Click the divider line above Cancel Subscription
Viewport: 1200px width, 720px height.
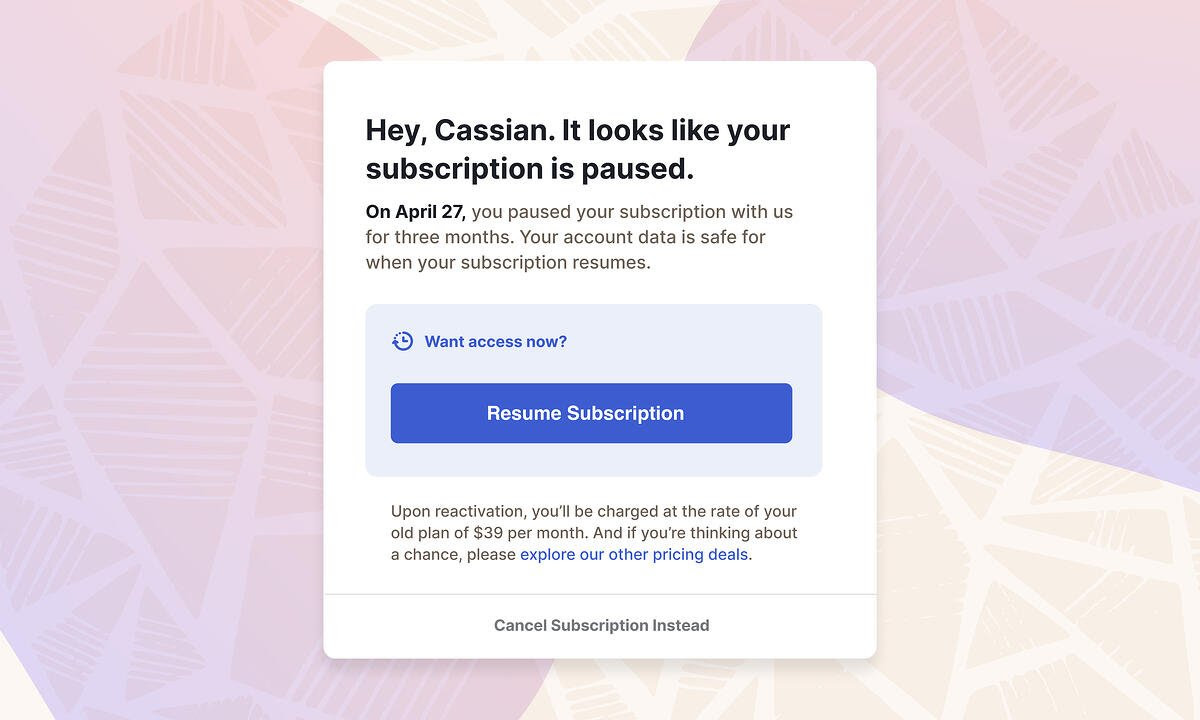pyautogui.click(x=600, y=594)
